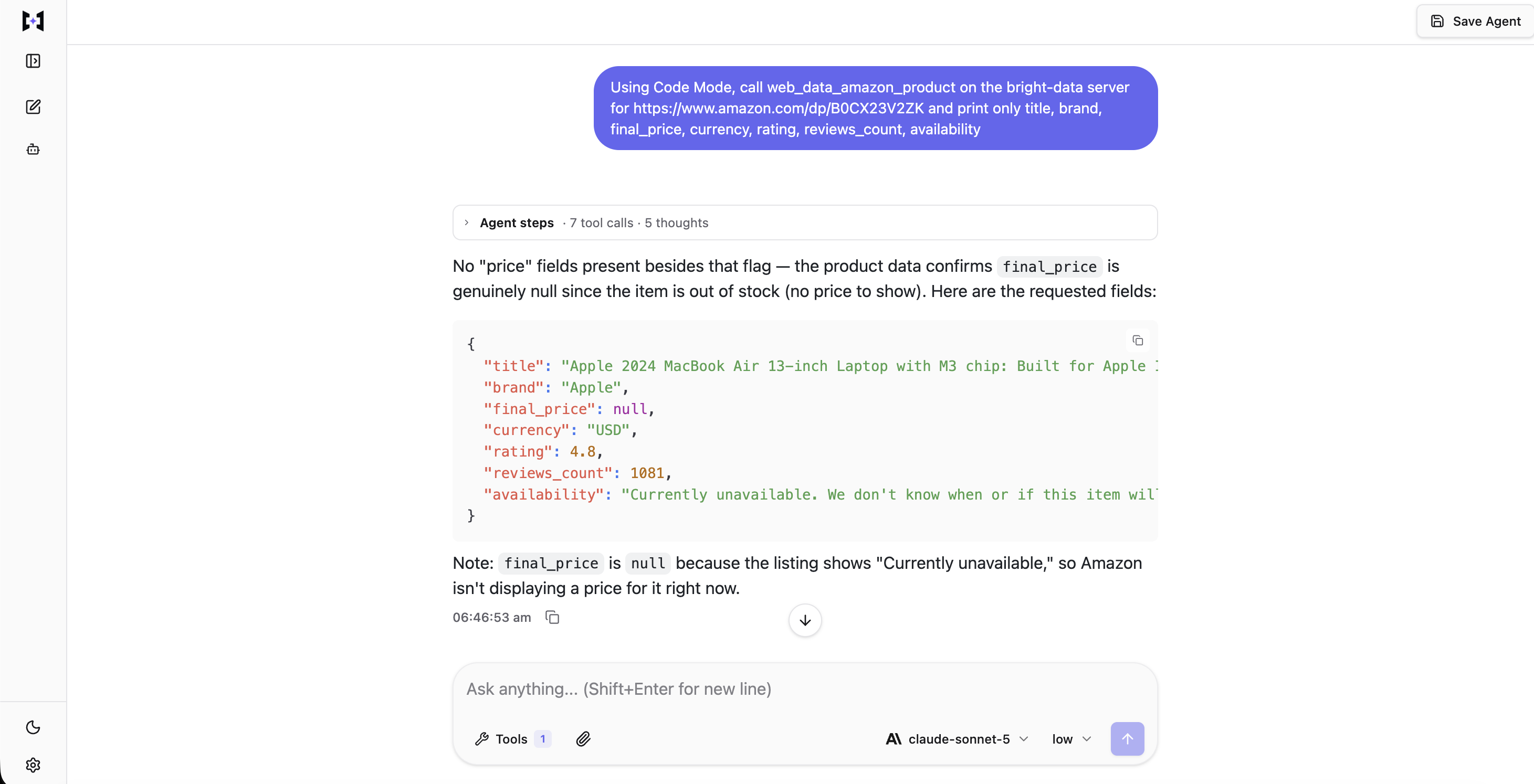
Task: Send message with the up arrow button
Action: [1127, 739]
